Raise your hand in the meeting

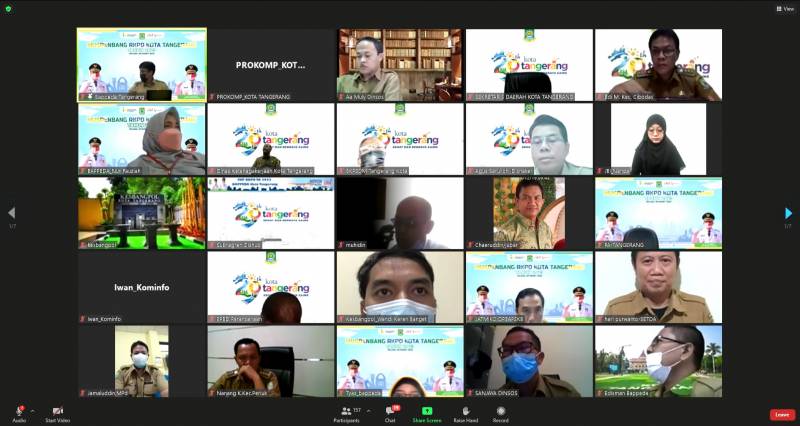tap(465, 411)
